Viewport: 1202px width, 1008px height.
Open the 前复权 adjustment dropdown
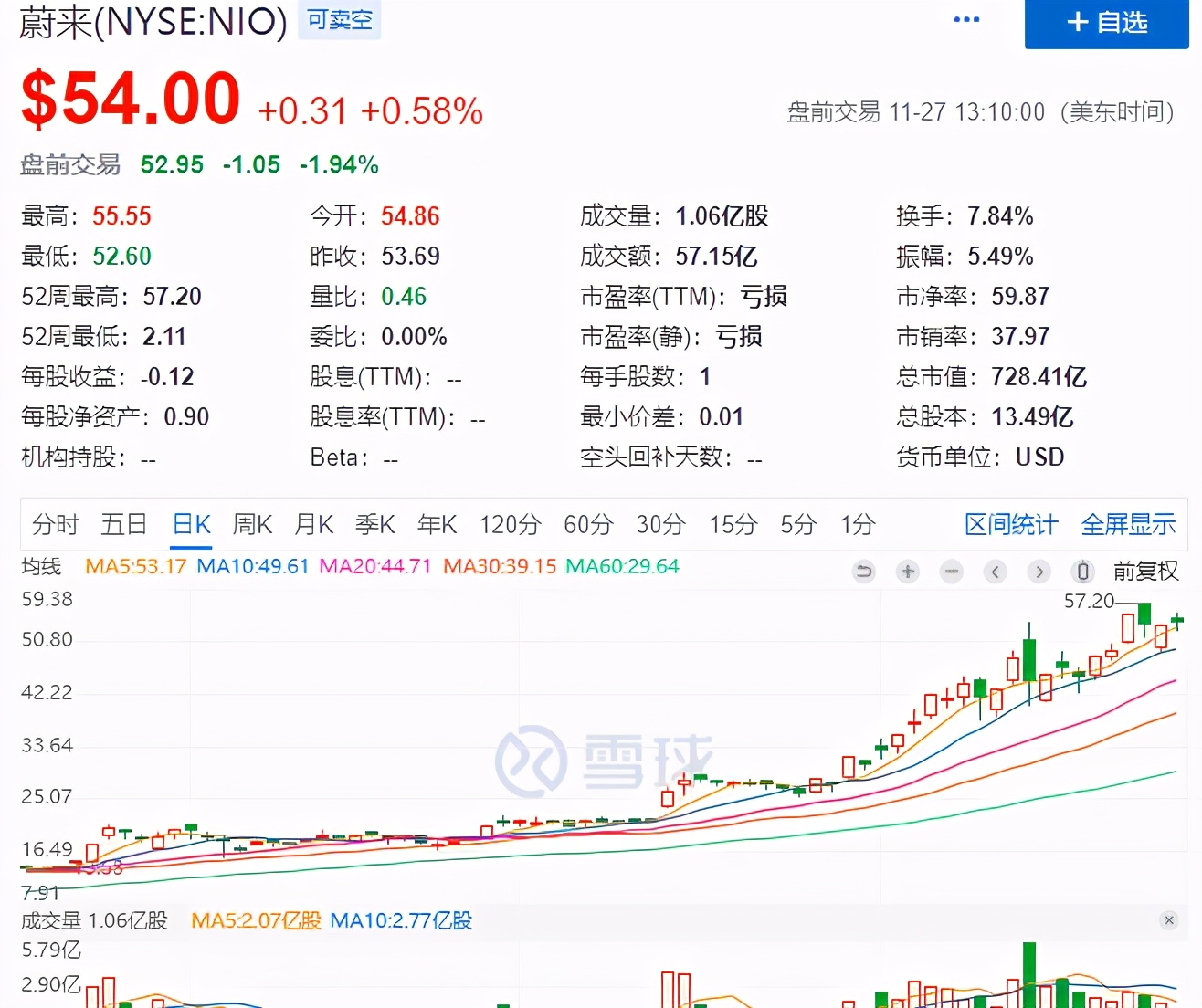coord(1145,572)
